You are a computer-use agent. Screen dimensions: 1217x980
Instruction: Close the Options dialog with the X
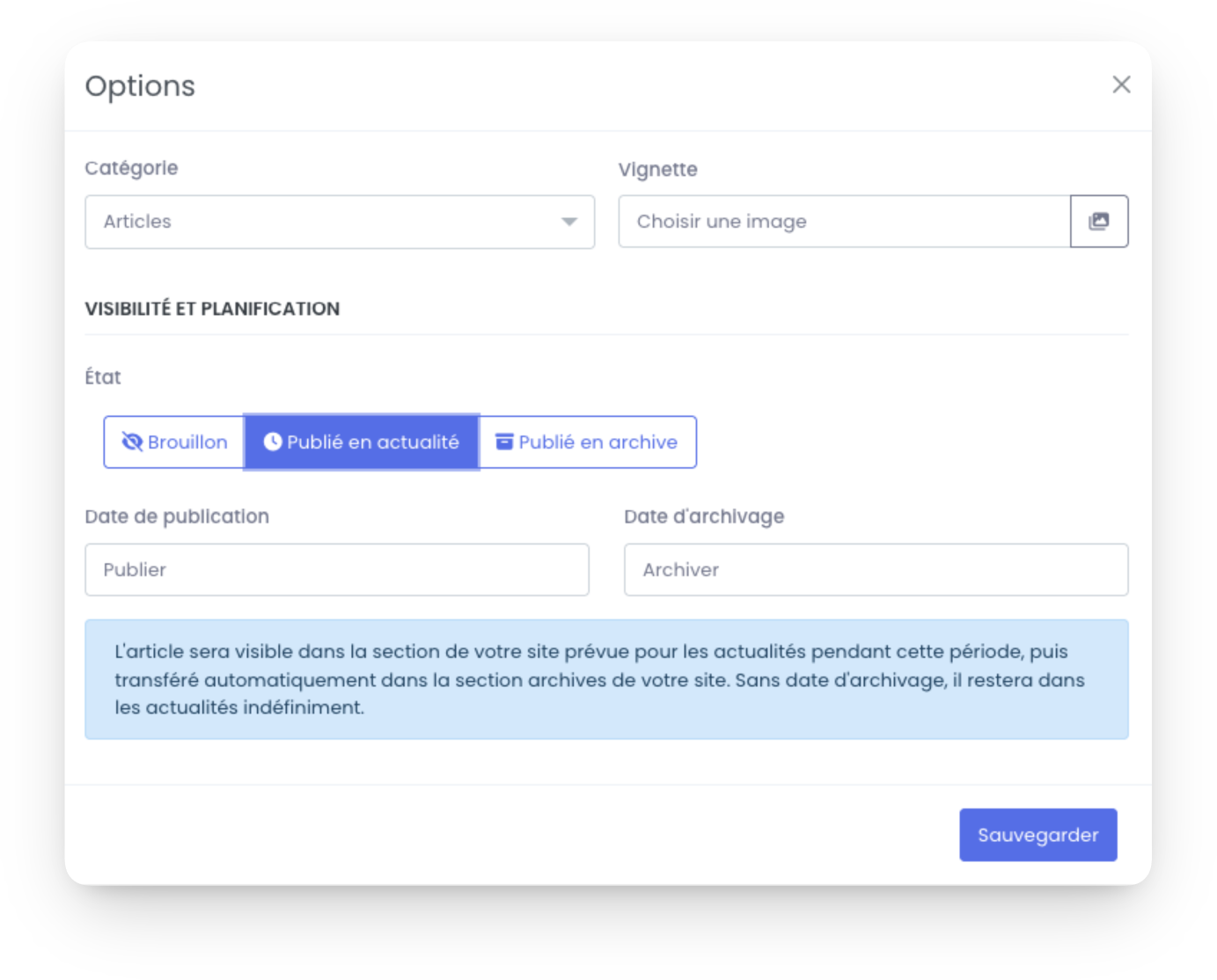(1121, 84)
